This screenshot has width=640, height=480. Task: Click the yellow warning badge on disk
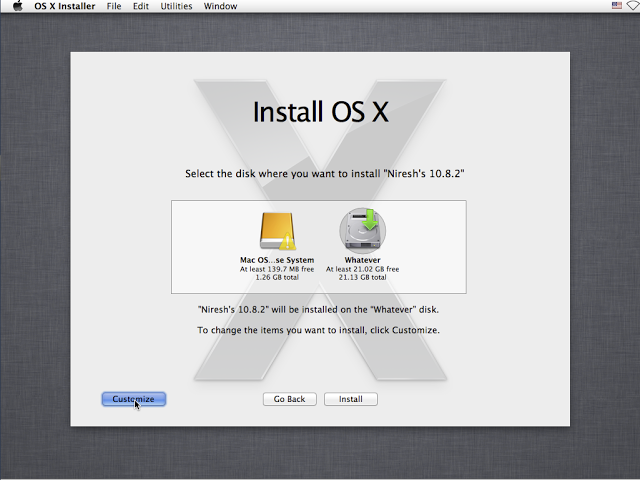coord(289,242)
